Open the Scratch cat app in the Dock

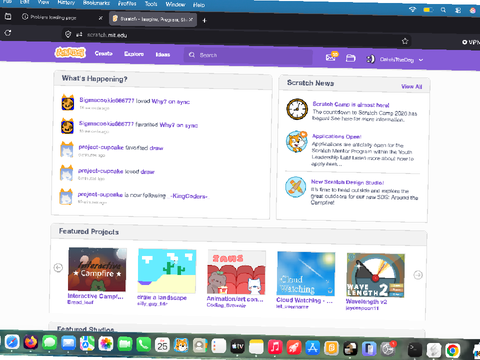(181, 346)
